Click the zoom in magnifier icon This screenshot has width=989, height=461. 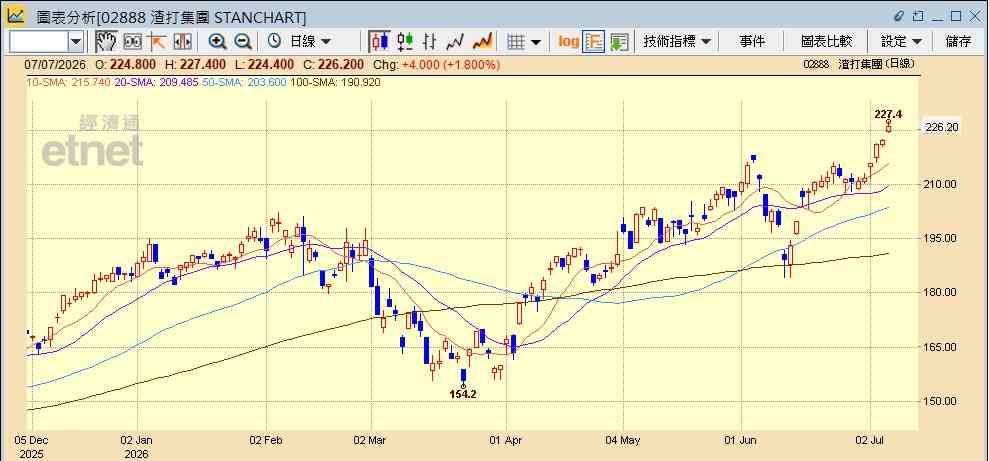pos(218,42)
